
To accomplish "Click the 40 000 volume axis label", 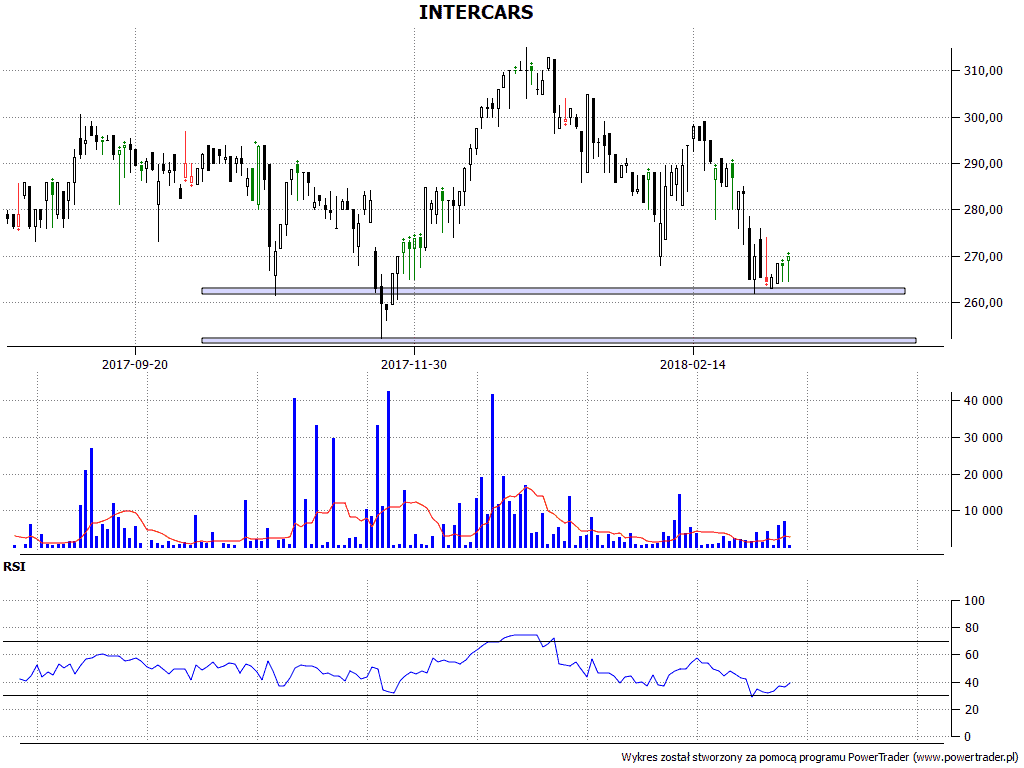I will [x=984, y=400].
